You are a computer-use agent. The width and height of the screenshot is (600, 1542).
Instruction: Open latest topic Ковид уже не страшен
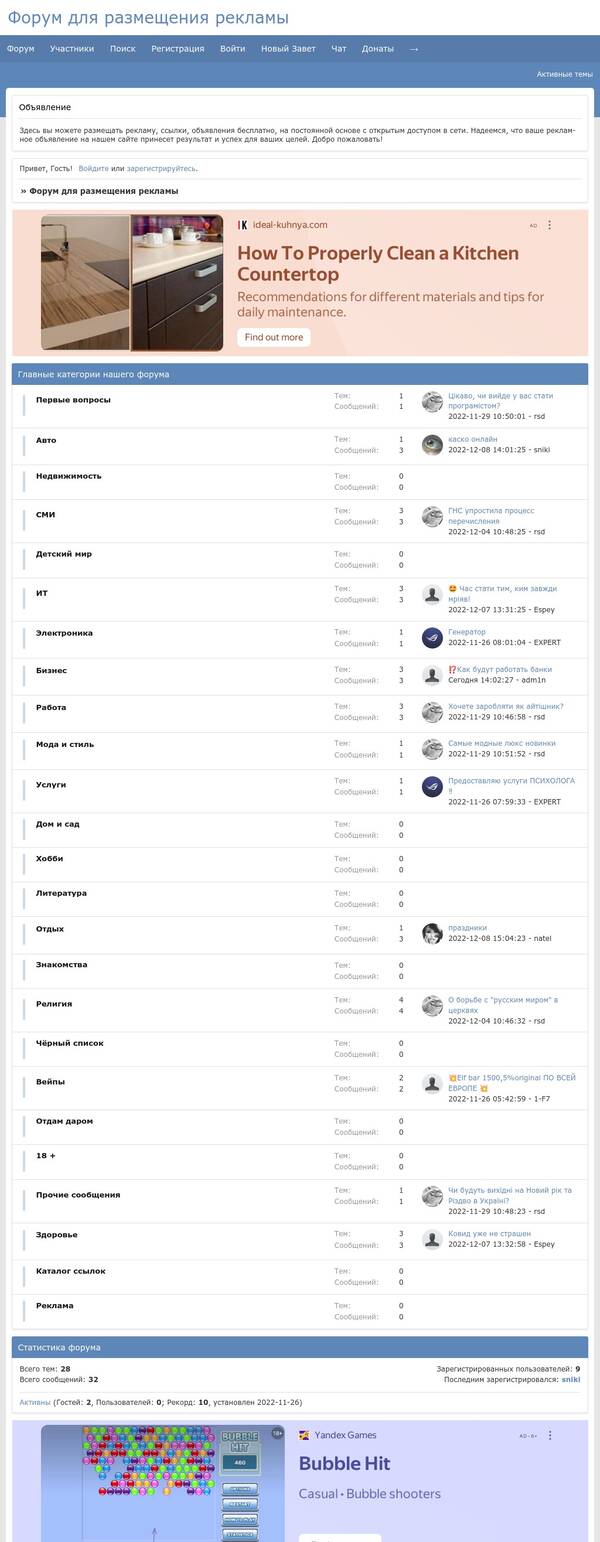coord(490,1234)
